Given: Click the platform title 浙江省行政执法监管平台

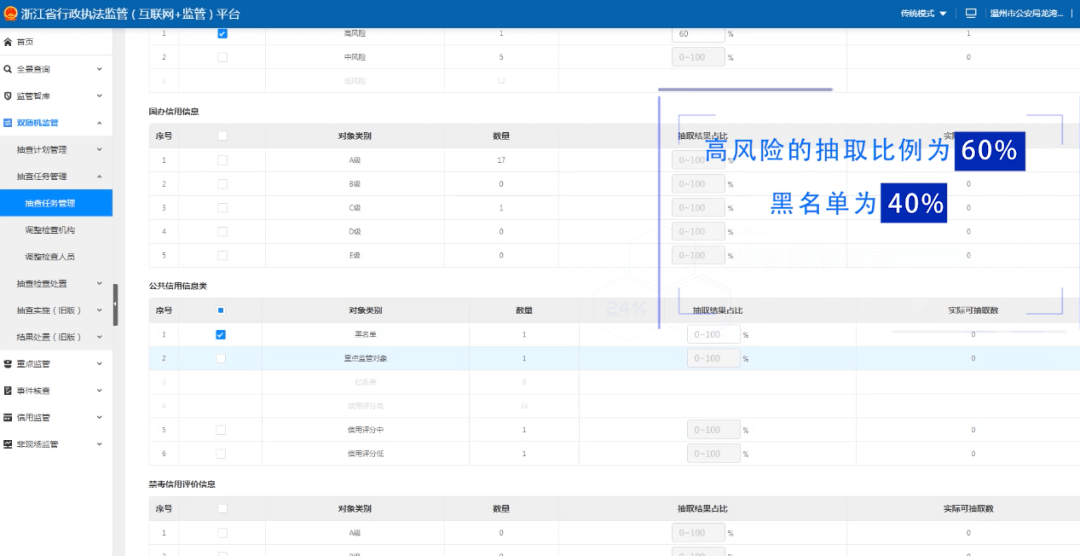Looking at the screenshot, I should pos(130,14).
